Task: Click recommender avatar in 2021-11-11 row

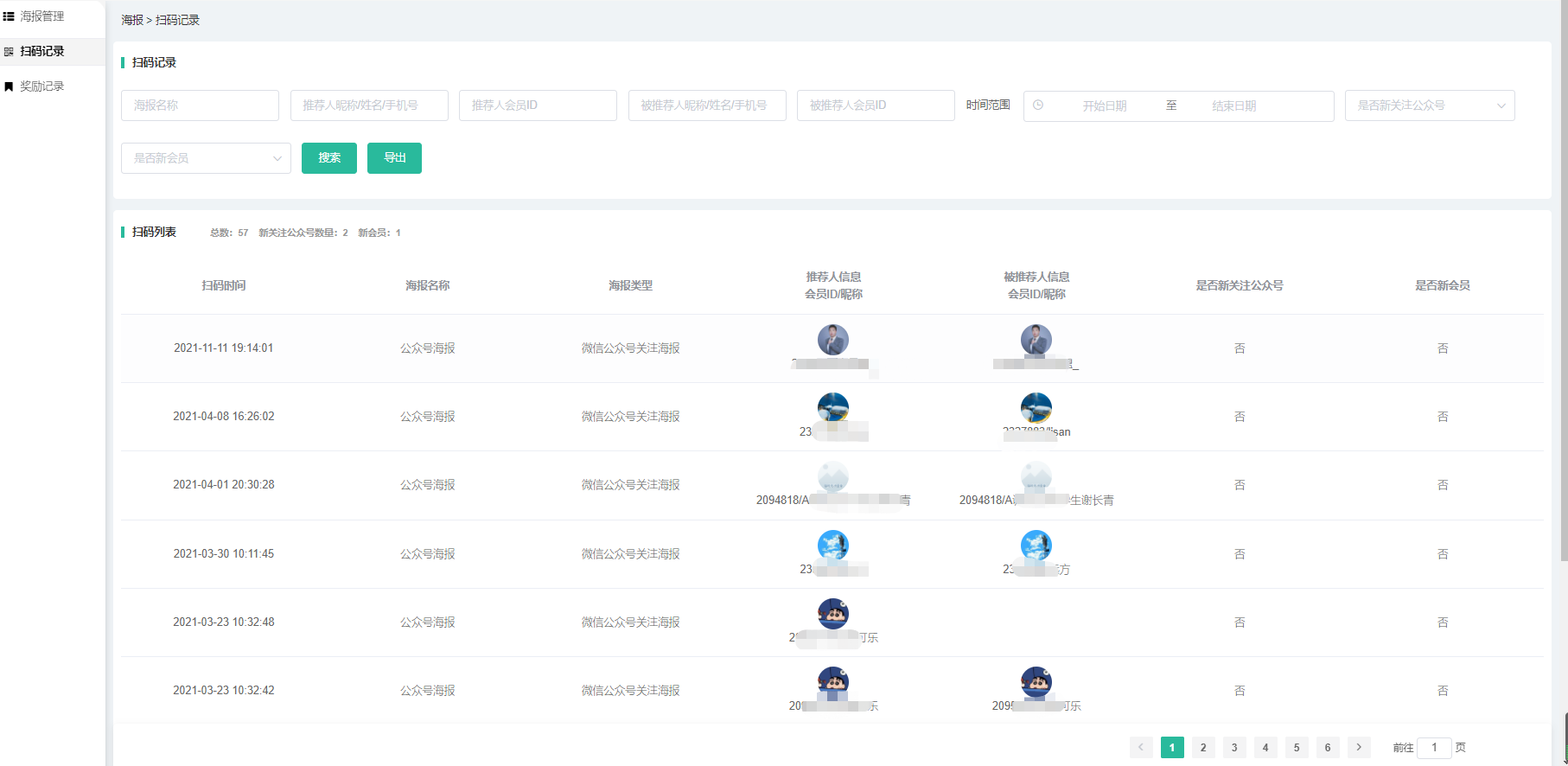Action: click(832, 340)
